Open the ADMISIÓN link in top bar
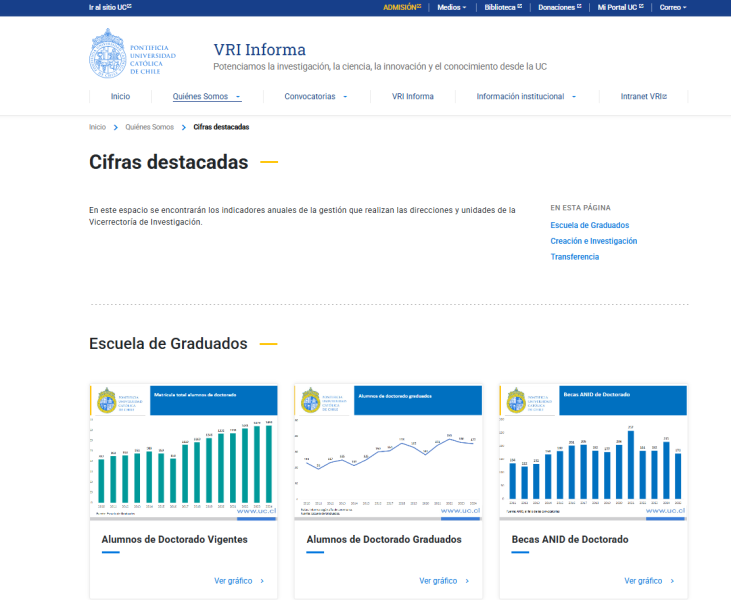Viewport: 731px width, 600px height. pyautogui.click(x=402, y=7)
